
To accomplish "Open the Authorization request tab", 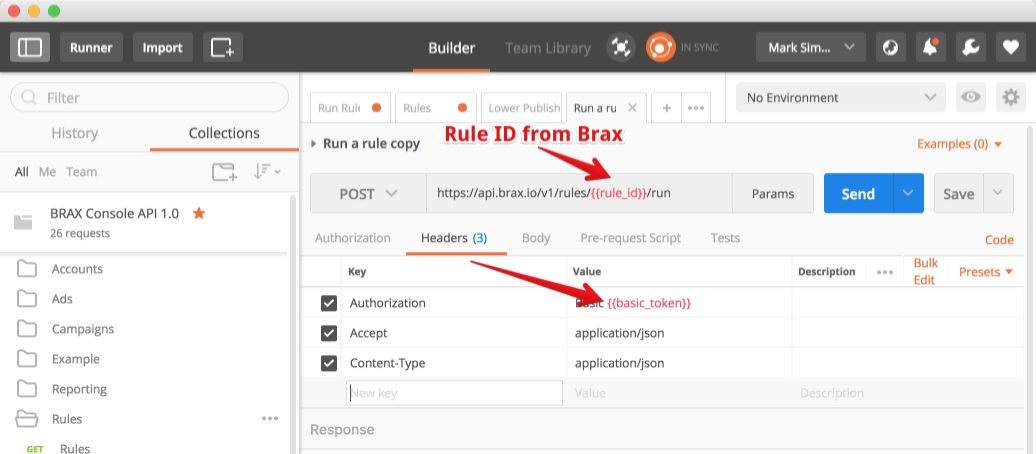I will point(353,238).
